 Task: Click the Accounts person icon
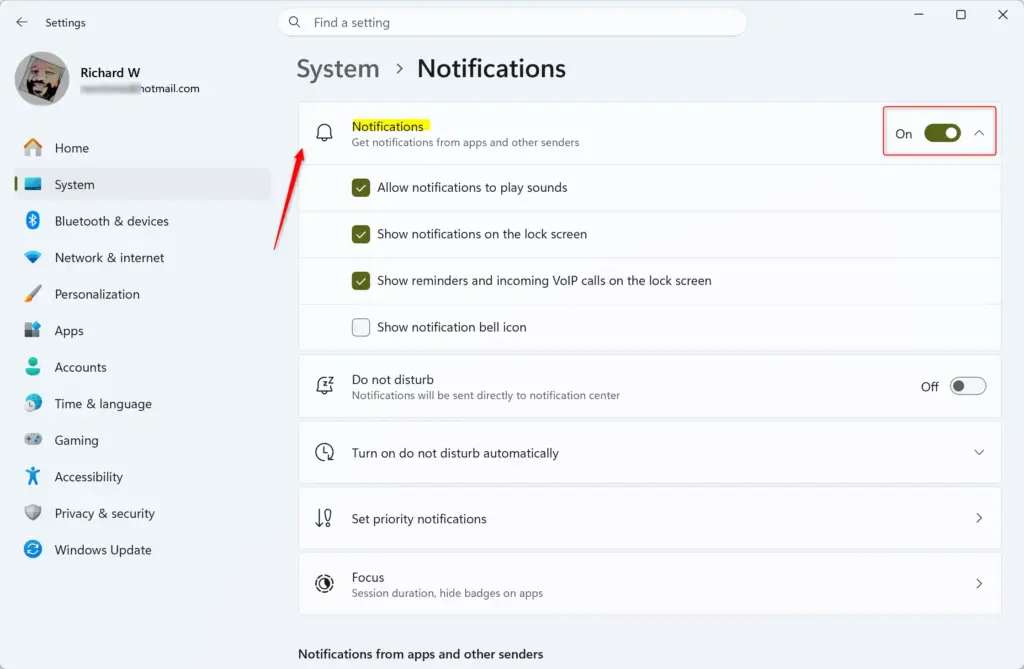33,367
